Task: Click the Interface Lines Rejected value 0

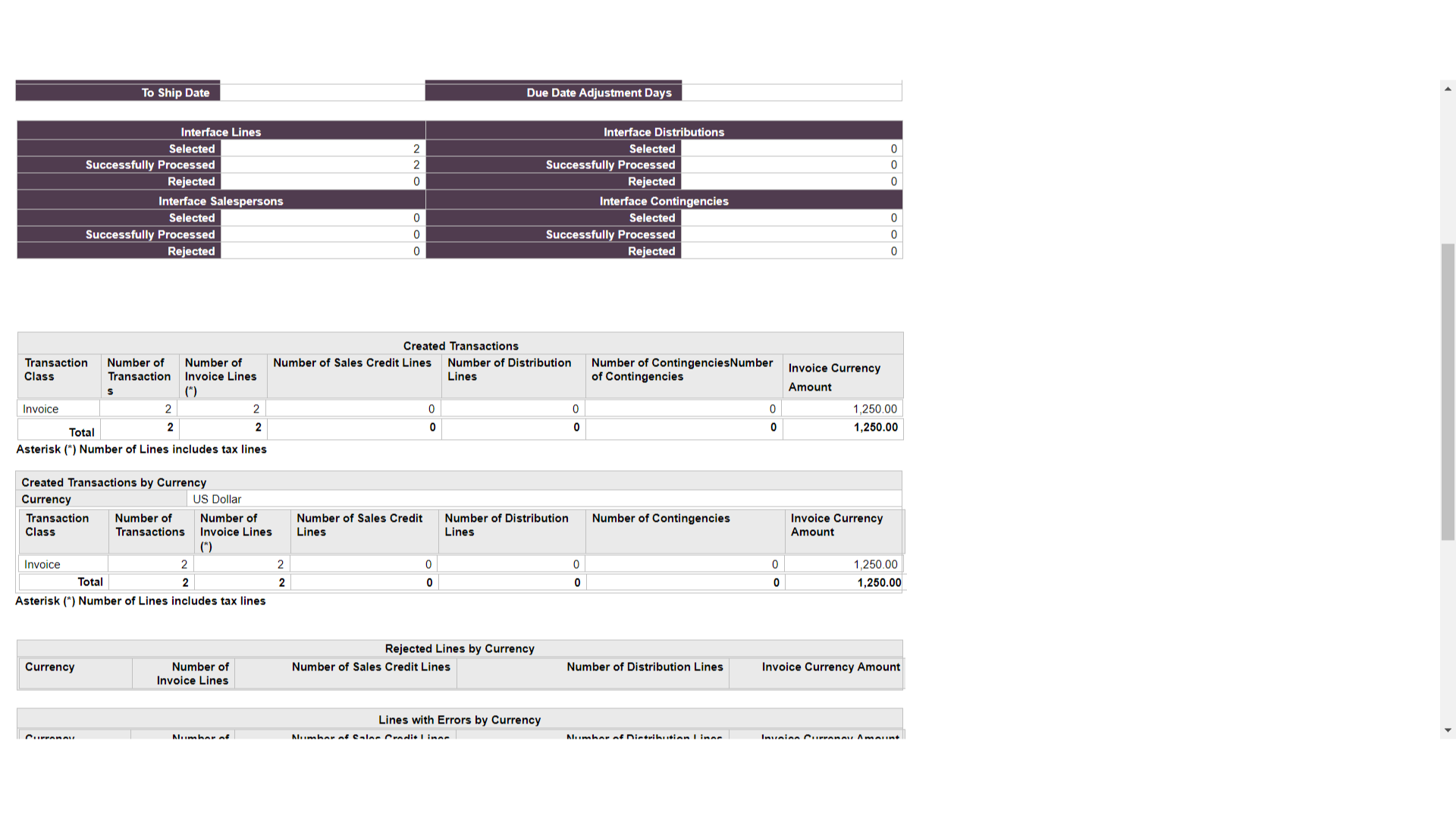Action: coord(416,181)
